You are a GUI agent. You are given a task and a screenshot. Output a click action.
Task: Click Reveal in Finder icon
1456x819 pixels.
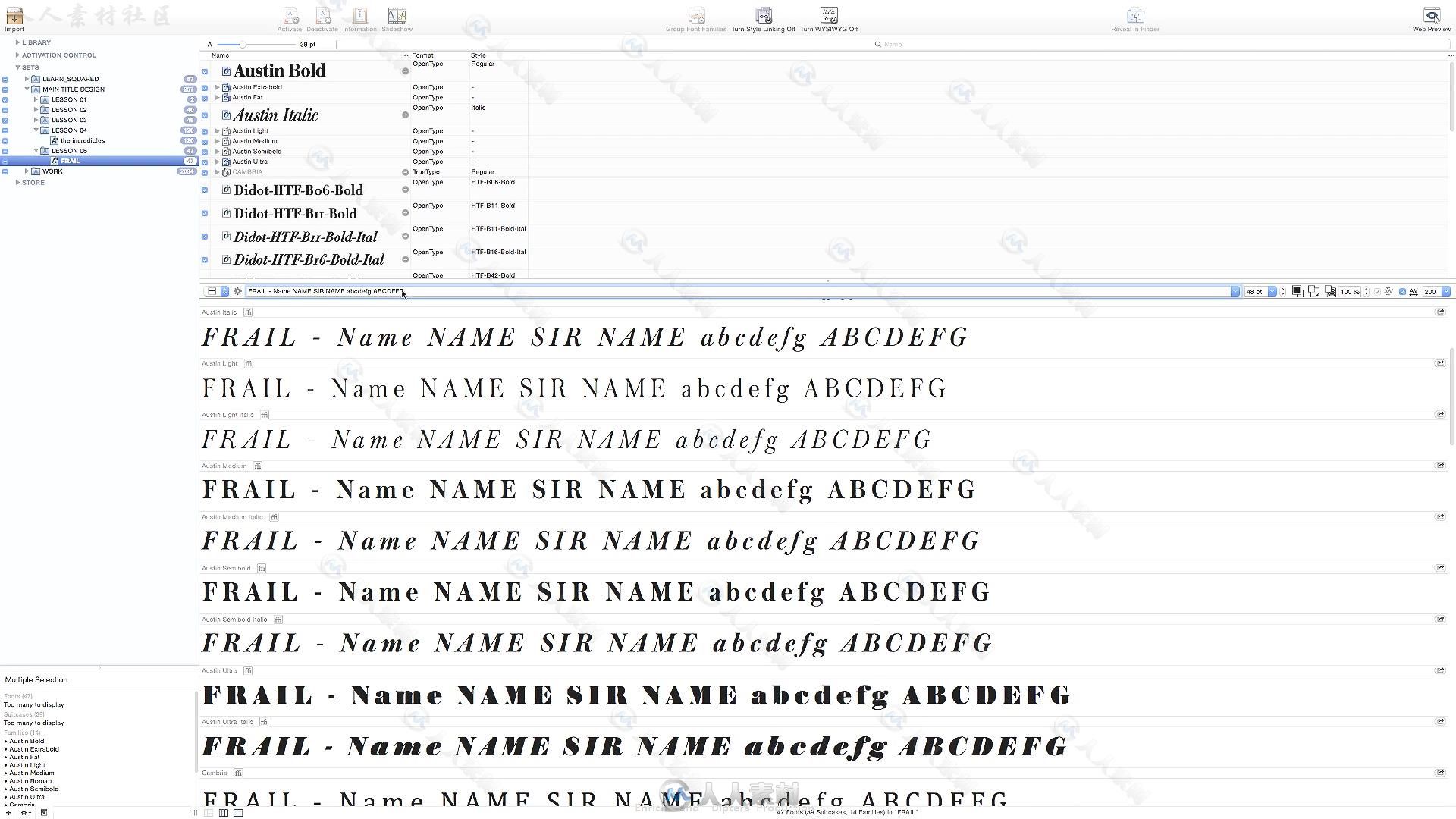(1135, 16)
